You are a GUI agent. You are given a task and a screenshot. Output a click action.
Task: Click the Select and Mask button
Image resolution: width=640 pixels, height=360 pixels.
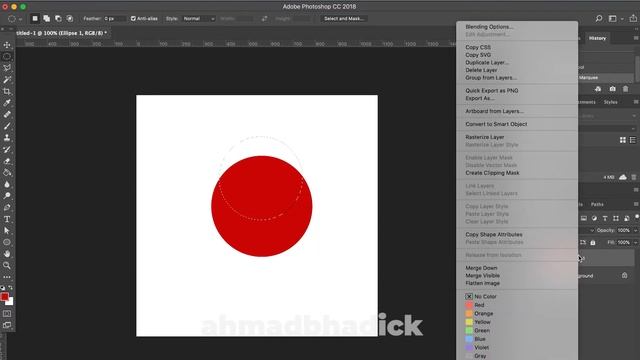(344, 19)
